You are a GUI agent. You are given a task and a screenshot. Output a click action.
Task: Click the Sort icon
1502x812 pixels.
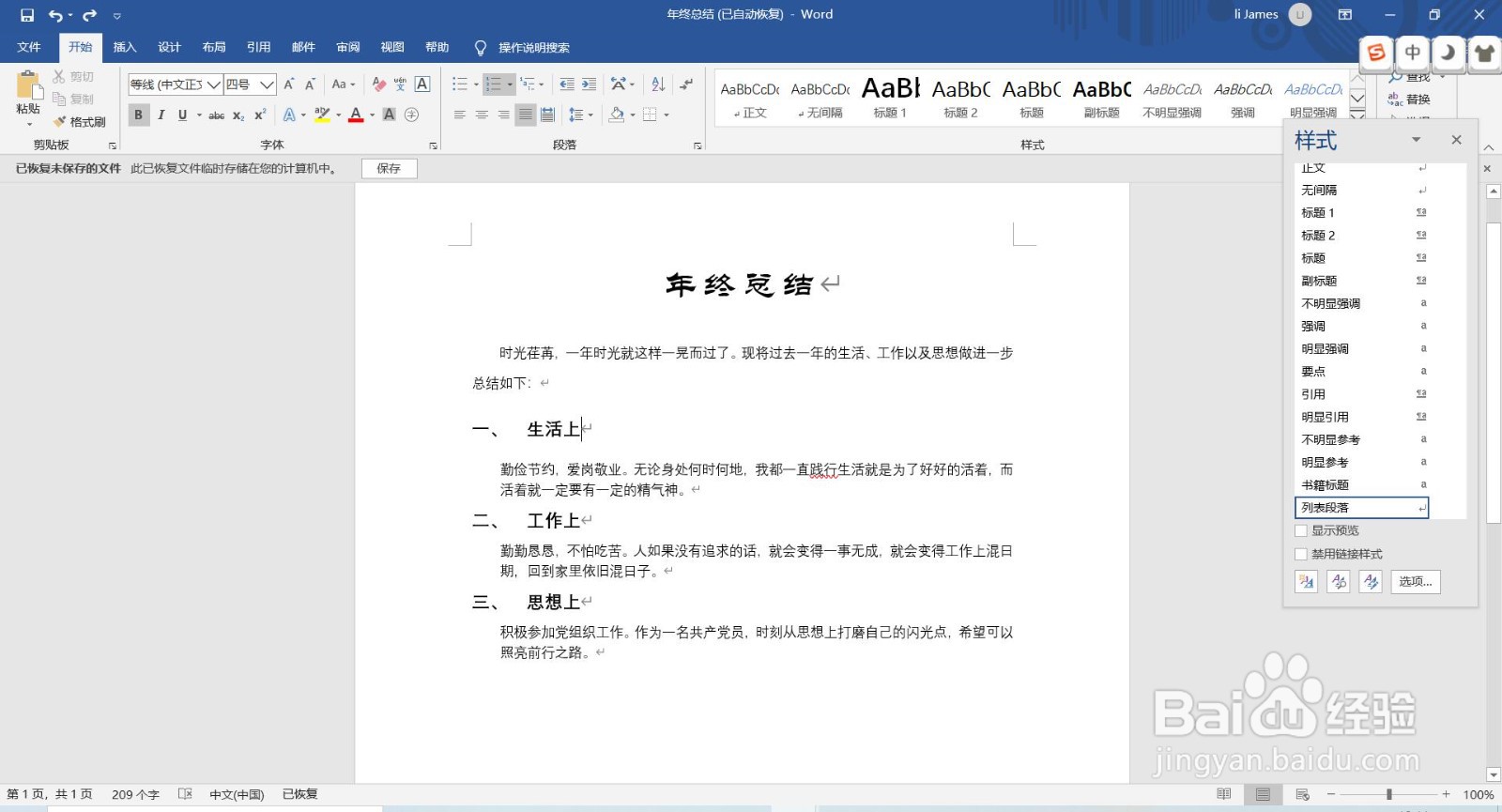[x=658, y=84]
